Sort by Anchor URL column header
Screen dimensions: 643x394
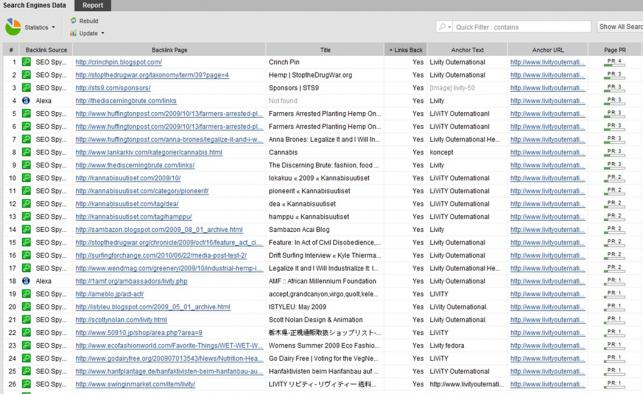coord(548,50)
